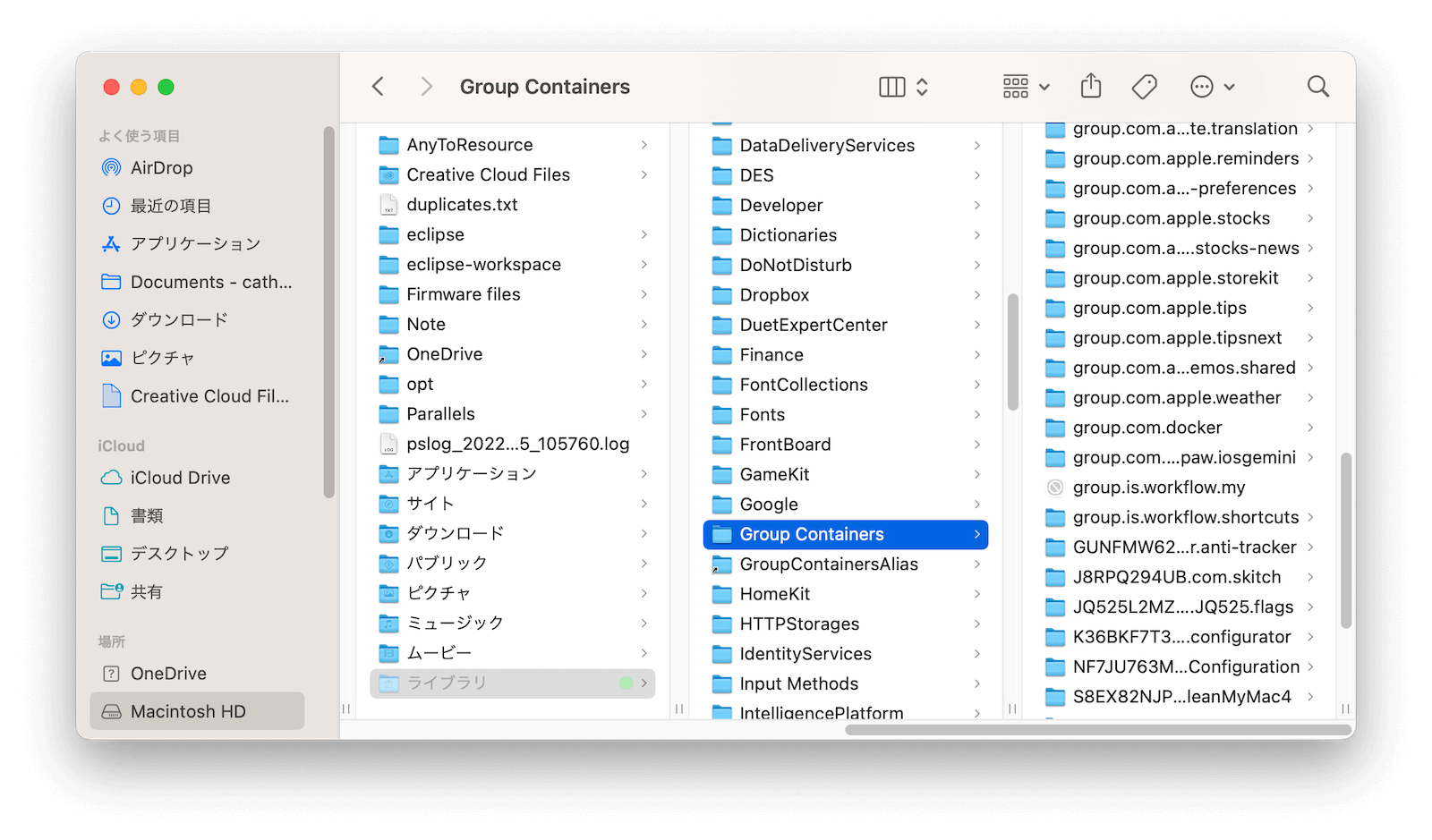Switch view using the column view icon

point(892,87)
